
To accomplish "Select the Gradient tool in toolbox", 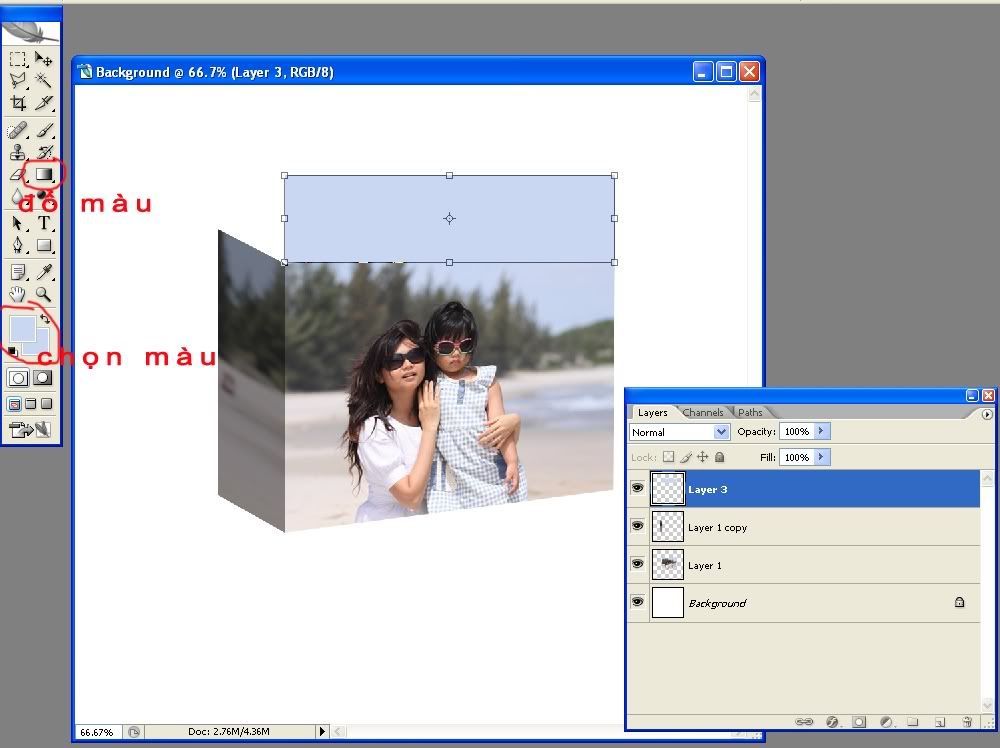I will [x=44, y=174].
